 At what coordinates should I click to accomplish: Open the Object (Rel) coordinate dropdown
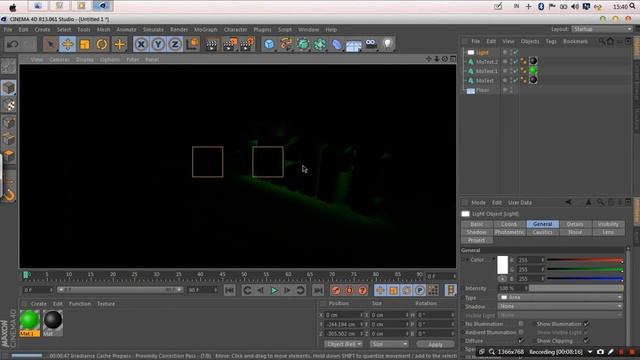pos(343,344)
